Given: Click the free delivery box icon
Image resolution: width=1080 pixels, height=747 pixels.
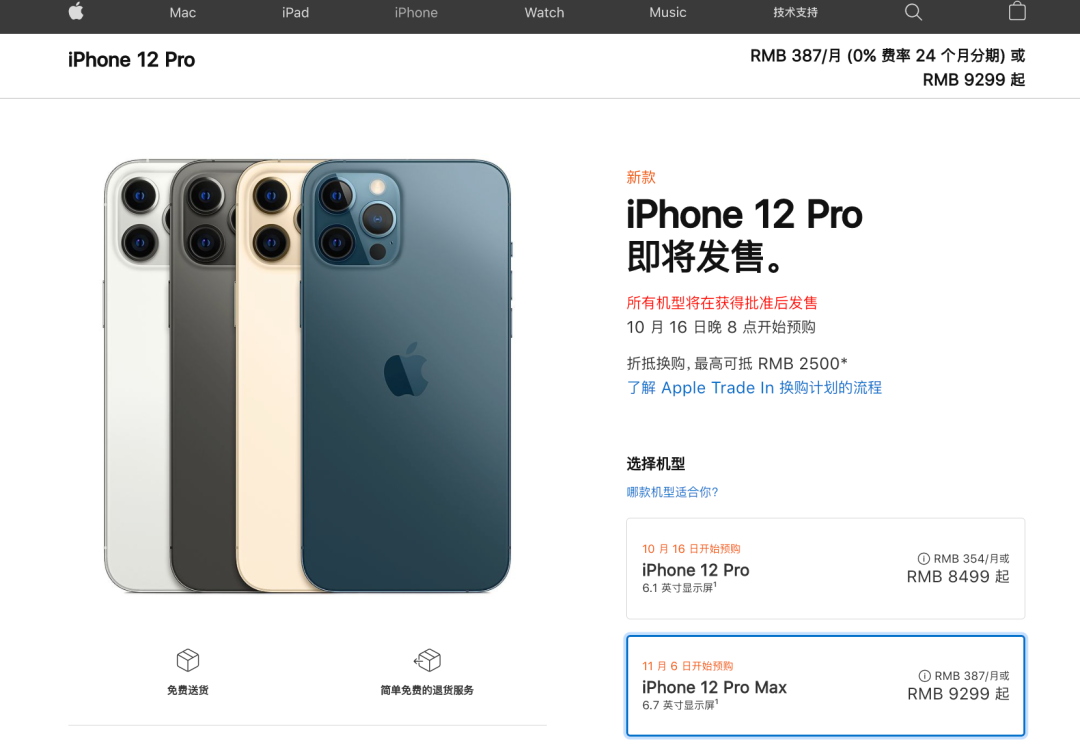Looking at the screenshot, I should 187,660.
